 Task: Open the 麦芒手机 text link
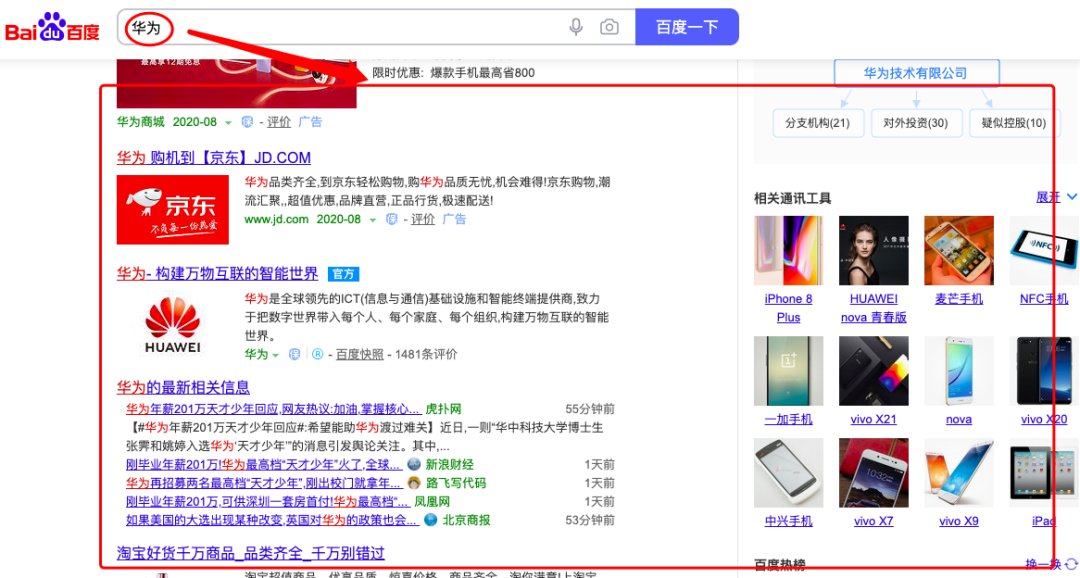click(959, 299)
